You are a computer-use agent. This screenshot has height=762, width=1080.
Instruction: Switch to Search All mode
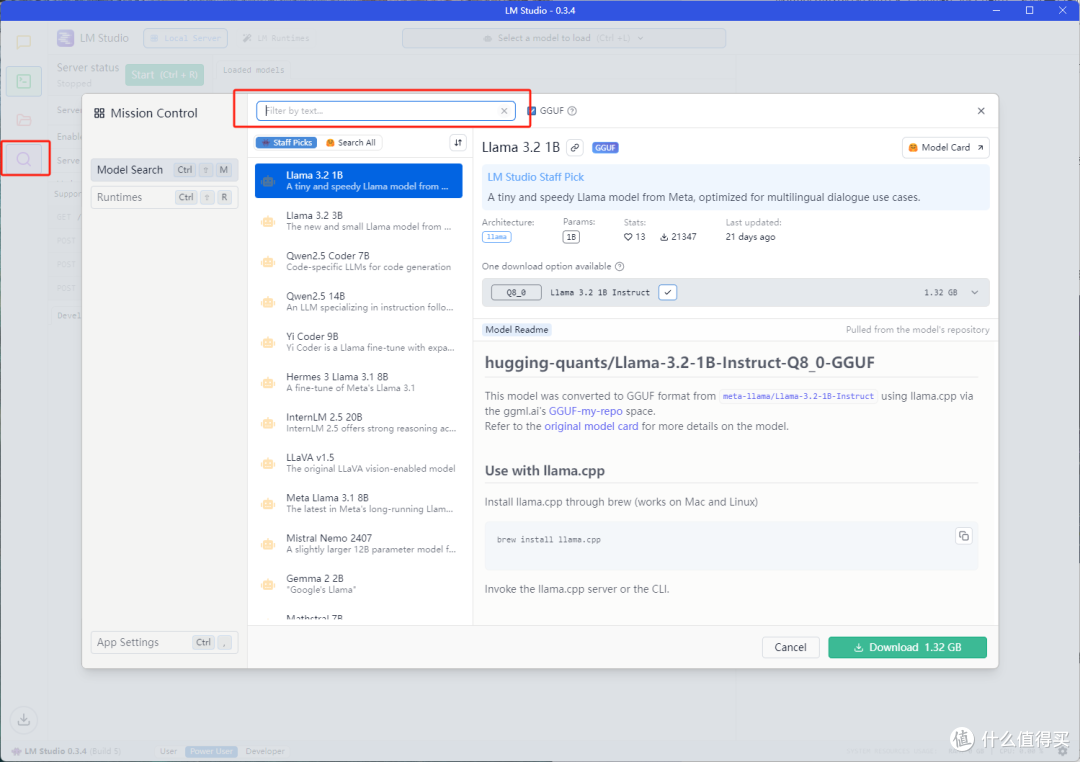[351, 143]
